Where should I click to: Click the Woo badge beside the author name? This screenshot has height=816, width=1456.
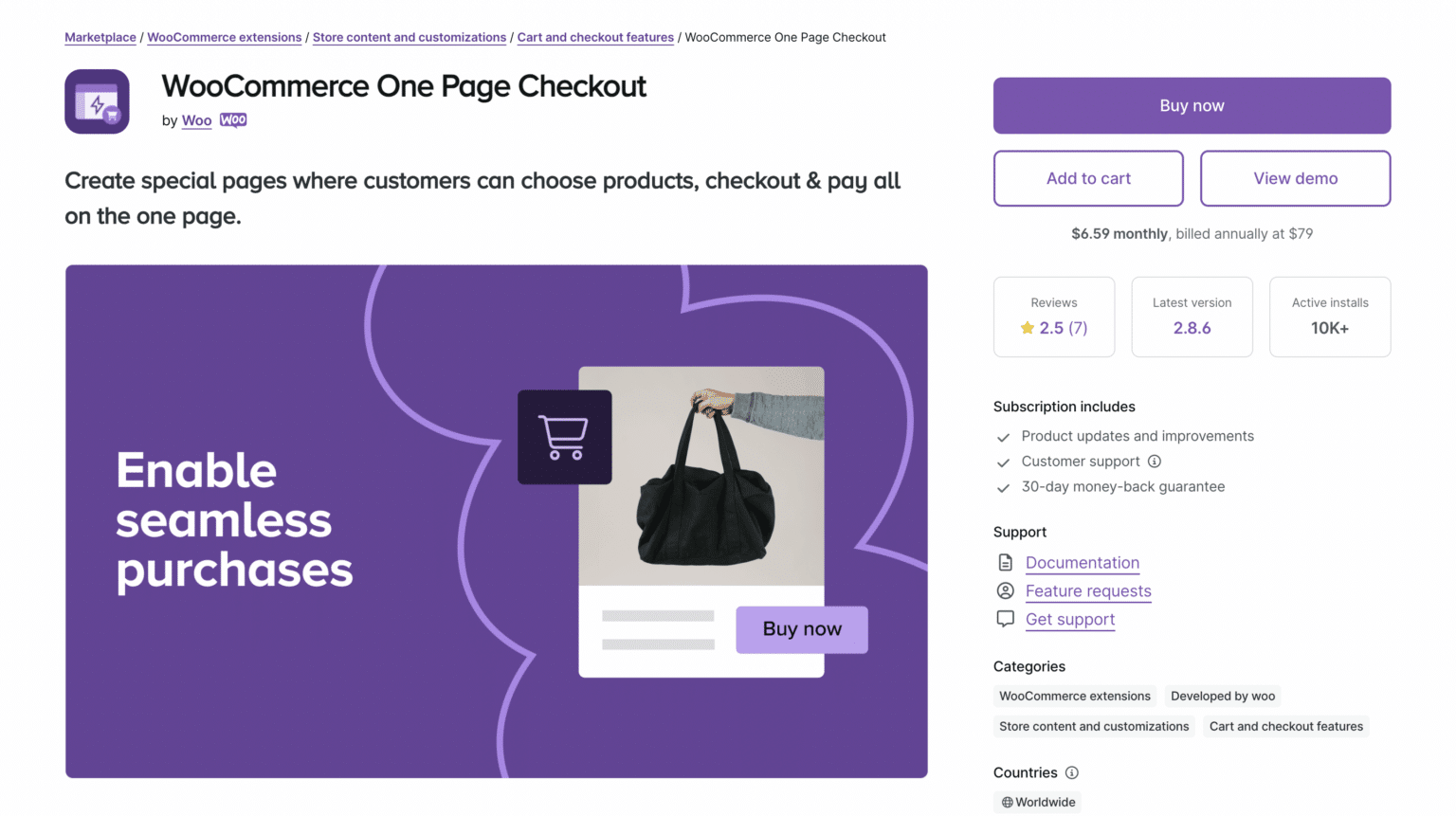tap(233, 119)
